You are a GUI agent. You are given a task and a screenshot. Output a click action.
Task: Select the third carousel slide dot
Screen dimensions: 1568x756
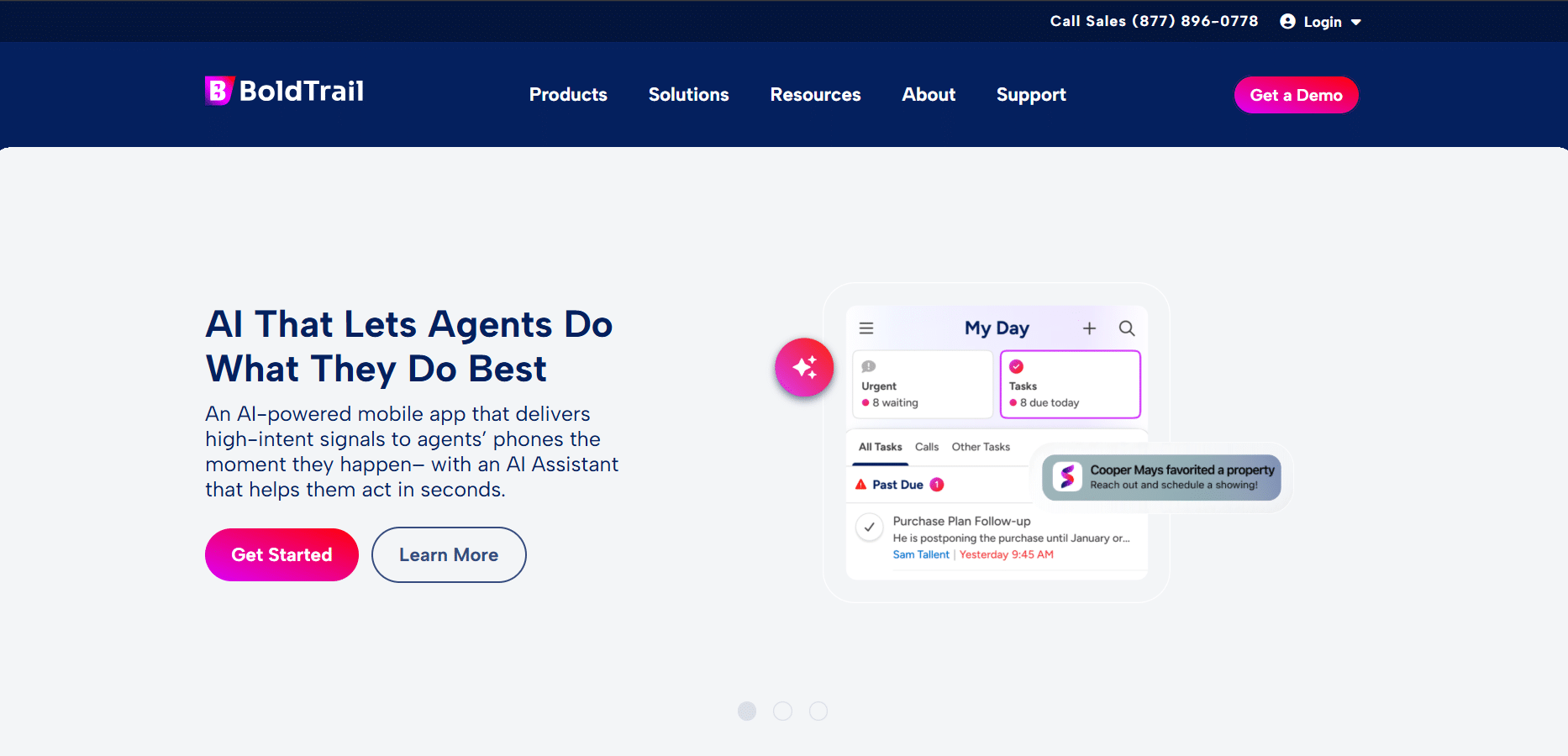[x=818, y=711]
